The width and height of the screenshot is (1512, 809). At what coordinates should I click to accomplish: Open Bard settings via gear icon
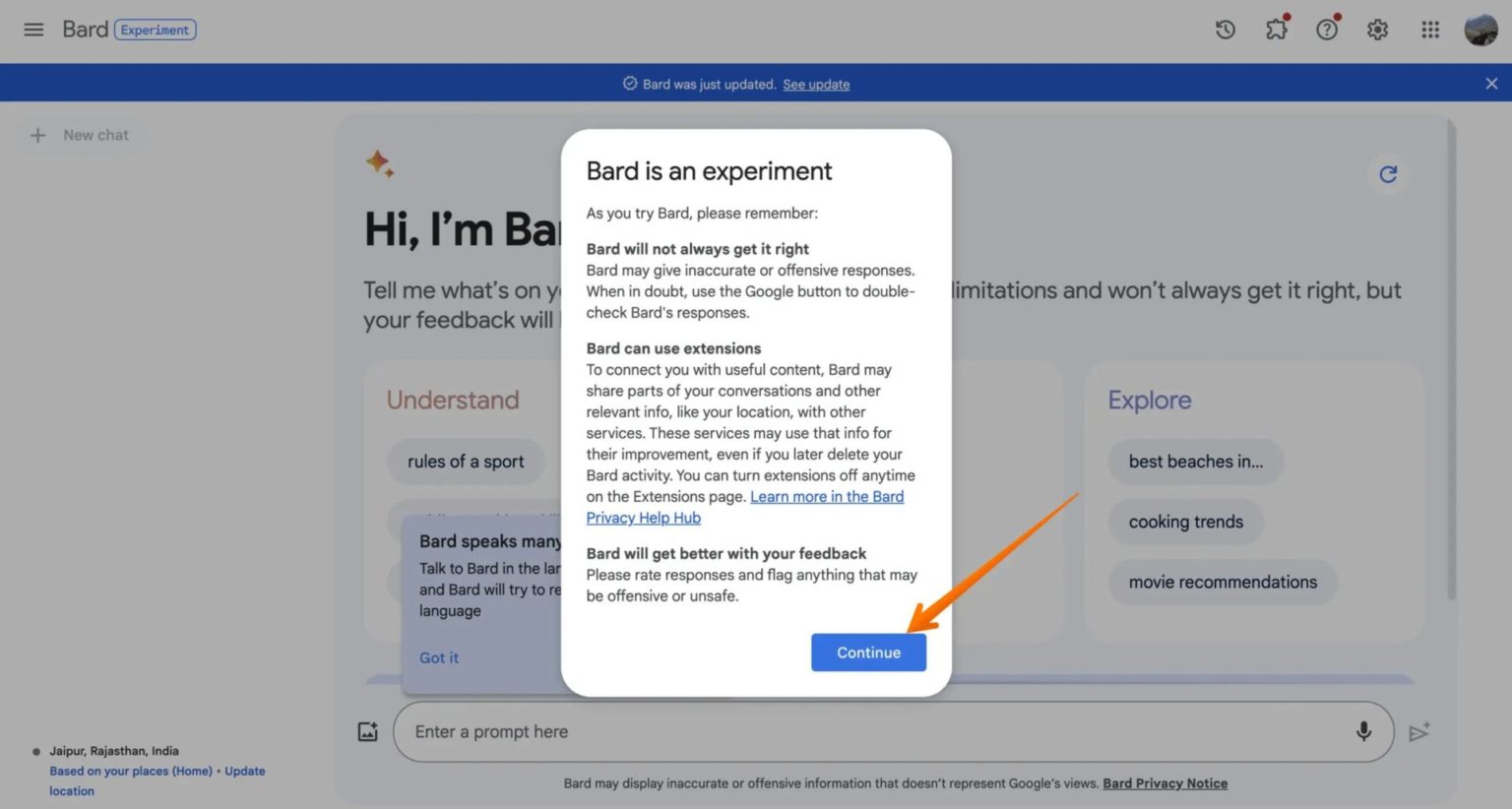point(1377,30)
